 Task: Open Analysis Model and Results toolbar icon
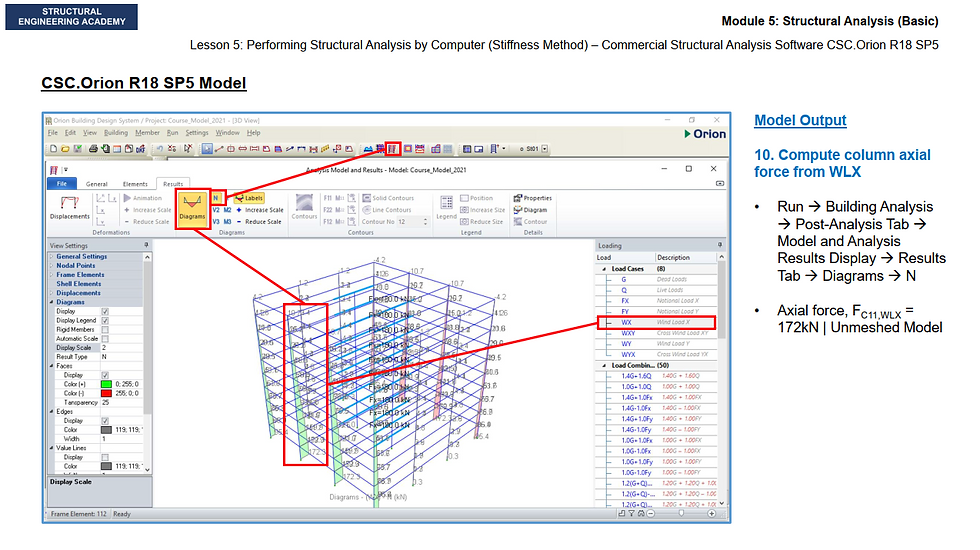(392, 149)
